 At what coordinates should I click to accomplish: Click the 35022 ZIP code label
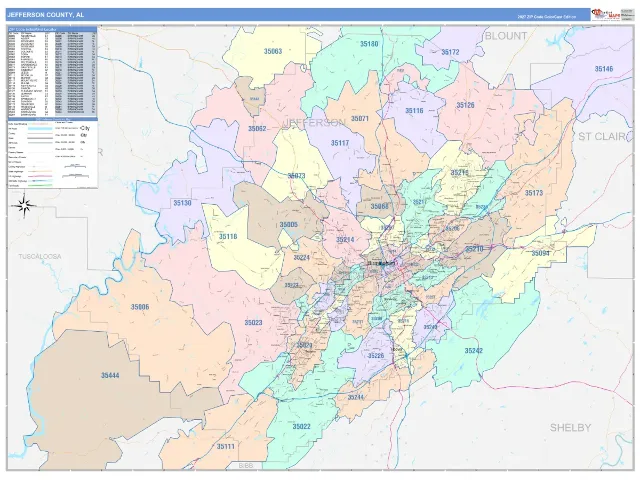(301, 427)
